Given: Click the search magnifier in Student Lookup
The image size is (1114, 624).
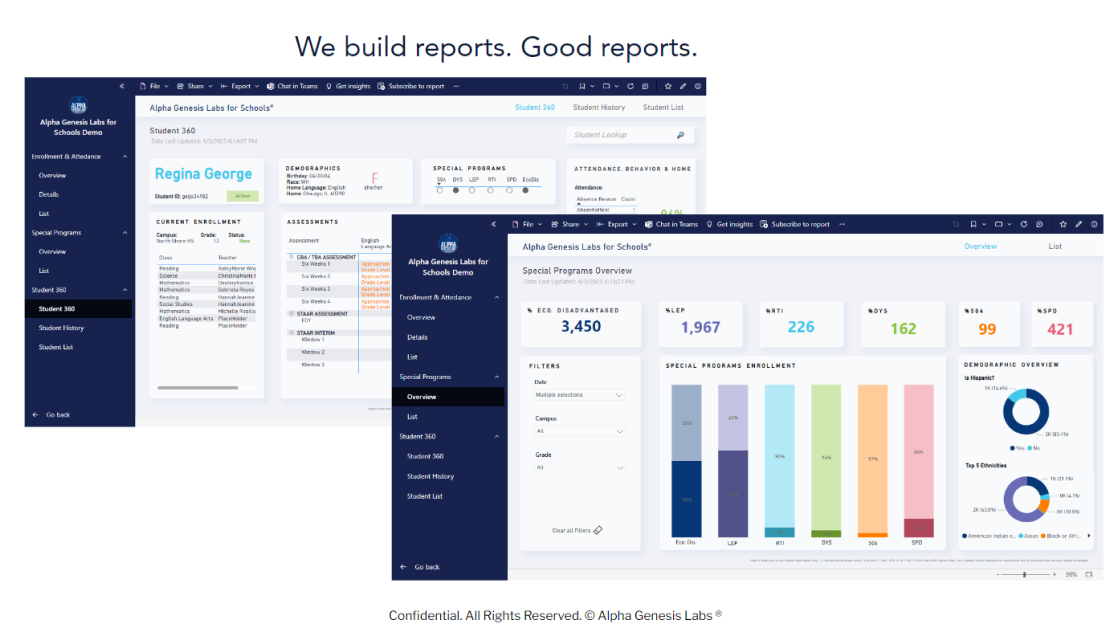Looking at the screenshot, I should click(x=680, y=135).
